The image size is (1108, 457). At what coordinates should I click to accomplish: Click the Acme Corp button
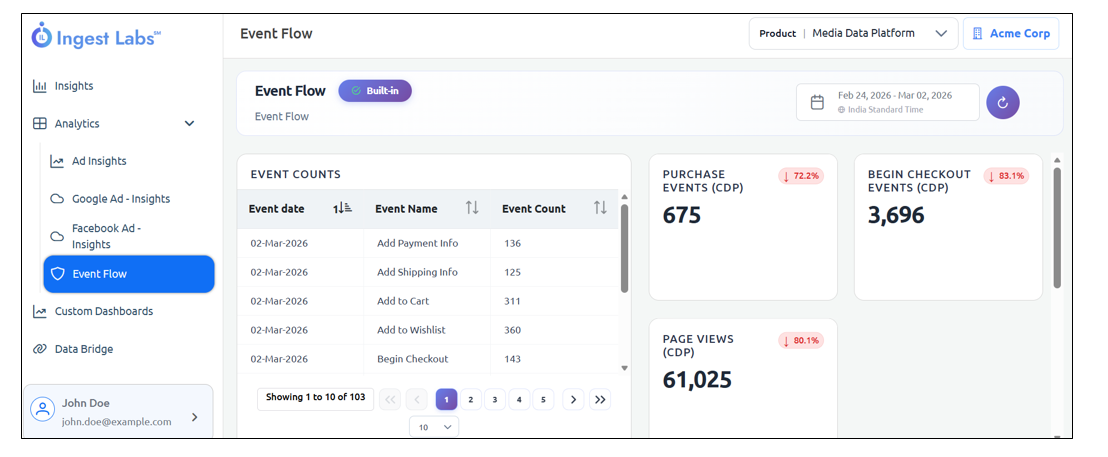pos(1010,33)
